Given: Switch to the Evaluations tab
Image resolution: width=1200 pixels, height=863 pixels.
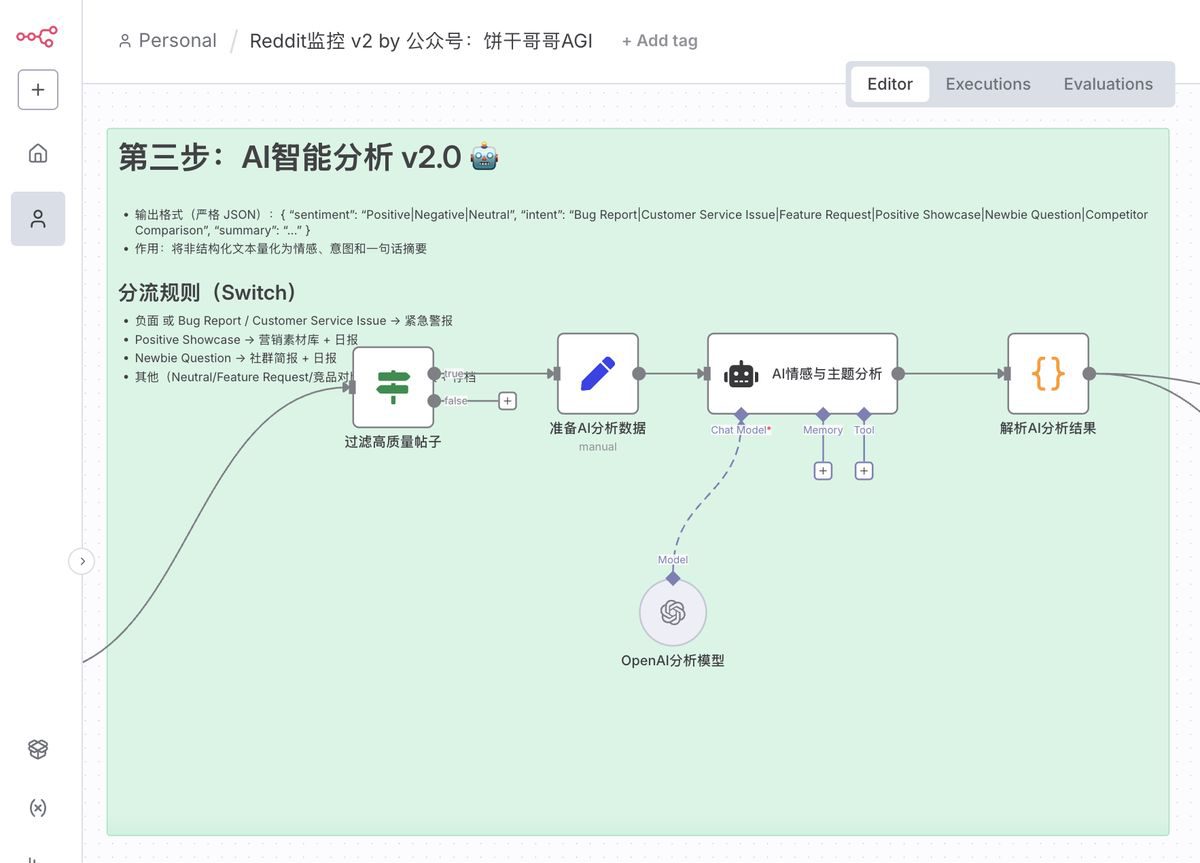Looking at the screenshot, I should 1108,84.
